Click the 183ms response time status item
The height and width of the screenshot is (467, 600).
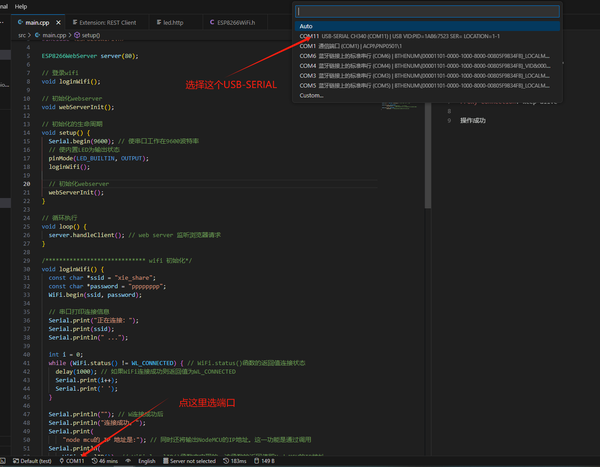[235, 461]
